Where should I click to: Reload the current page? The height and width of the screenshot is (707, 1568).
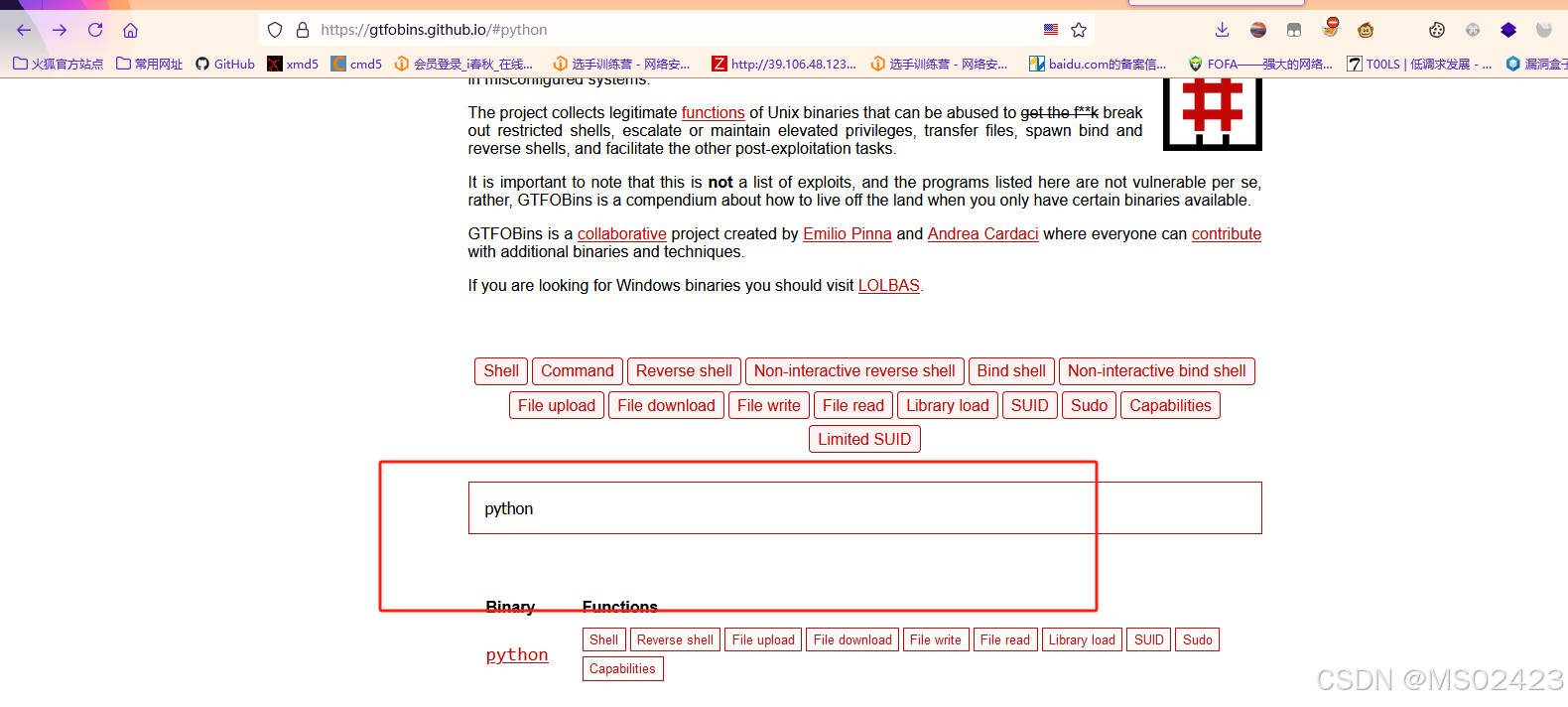(95, 30)
